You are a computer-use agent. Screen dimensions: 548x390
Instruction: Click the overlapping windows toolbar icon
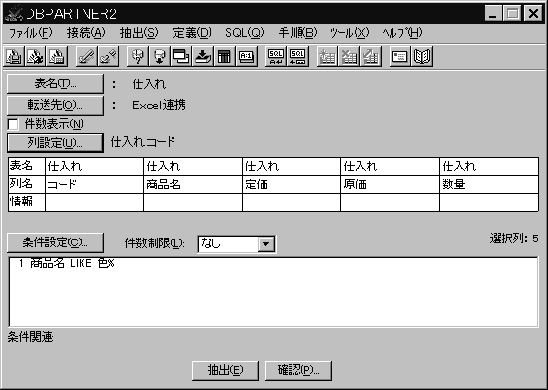[181, 56]
